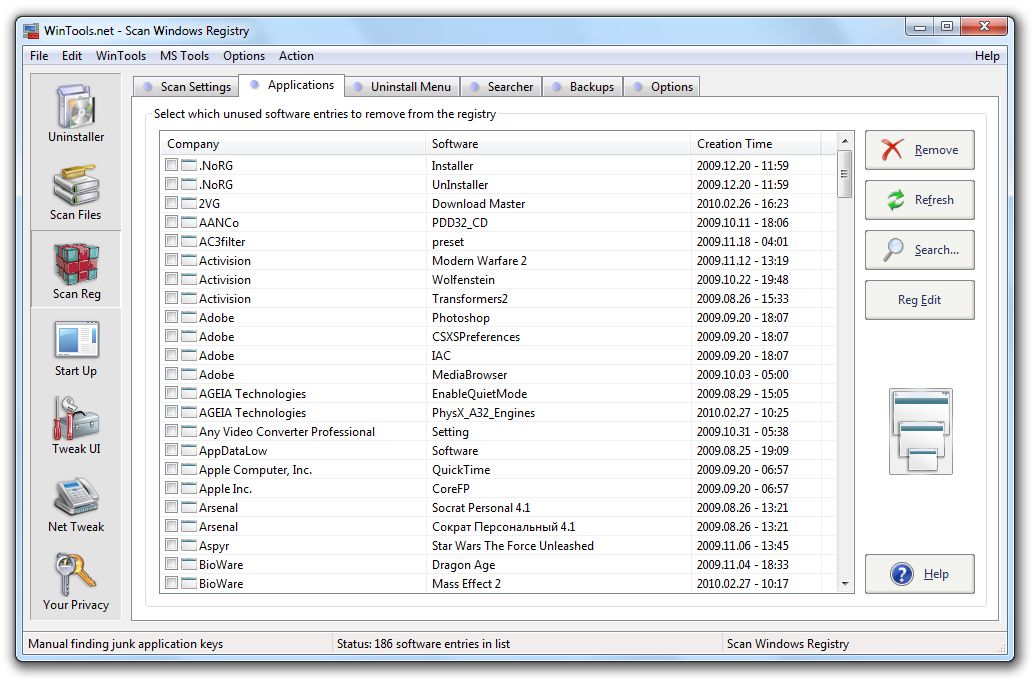
Task: Open the MS Tools menu
Action: [184, 56]
